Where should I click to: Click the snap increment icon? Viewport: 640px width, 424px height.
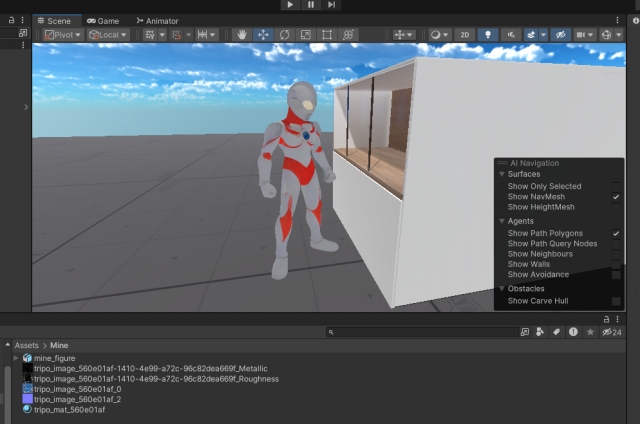pyautogui.click(x=176, y=35)
